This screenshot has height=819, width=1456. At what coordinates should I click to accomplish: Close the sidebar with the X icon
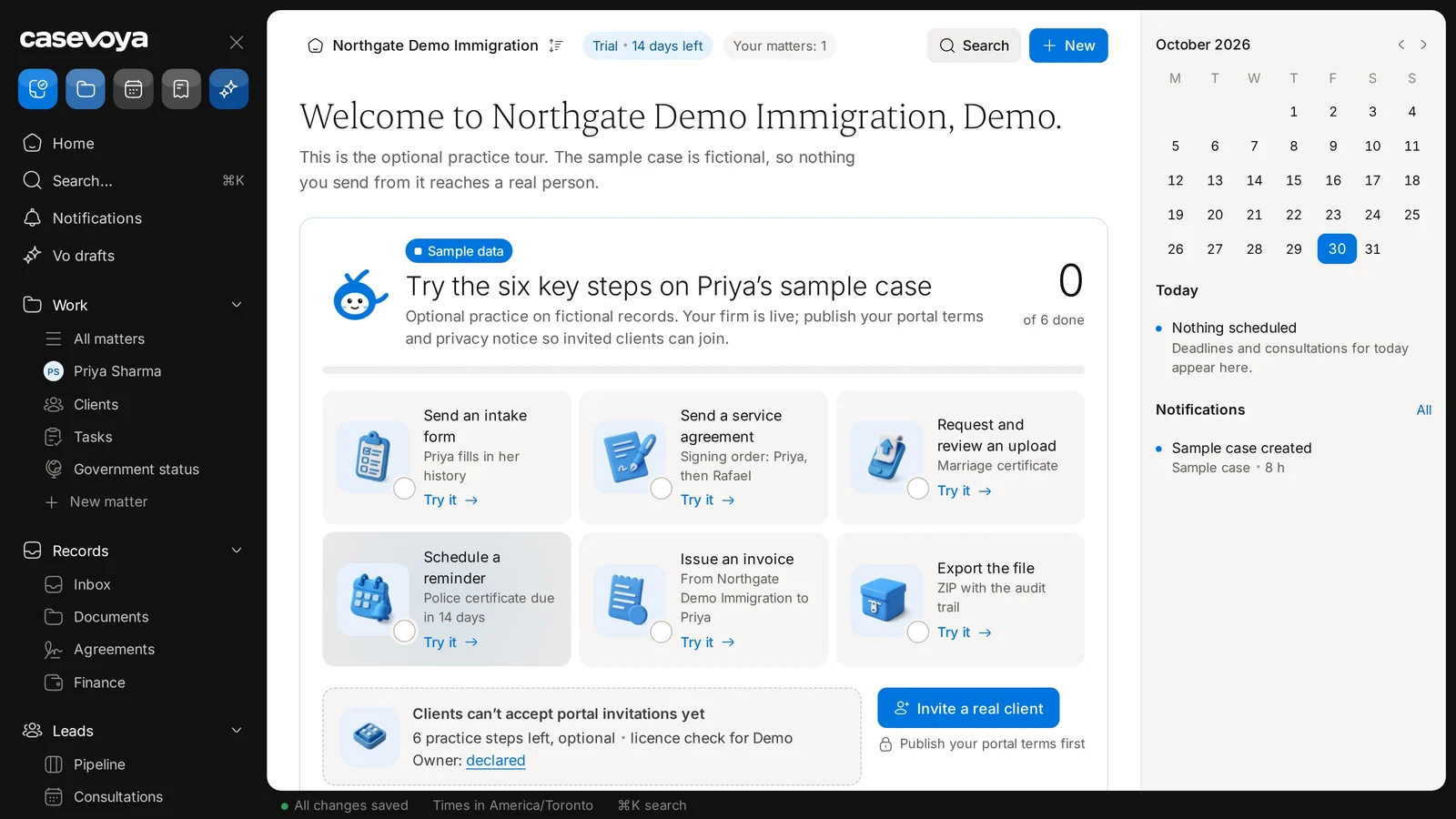tap(237, 42)
